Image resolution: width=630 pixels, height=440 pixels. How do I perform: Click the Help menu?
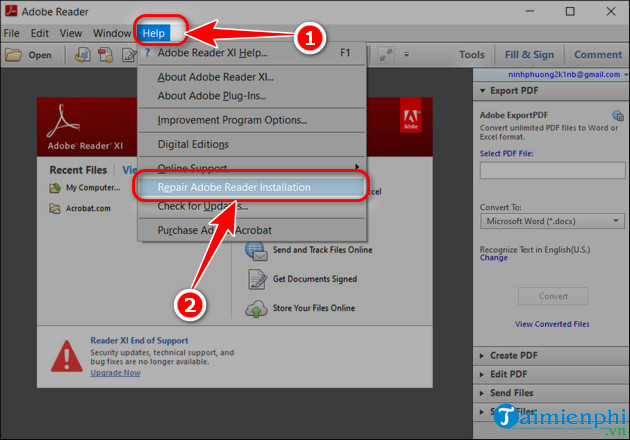153,33
